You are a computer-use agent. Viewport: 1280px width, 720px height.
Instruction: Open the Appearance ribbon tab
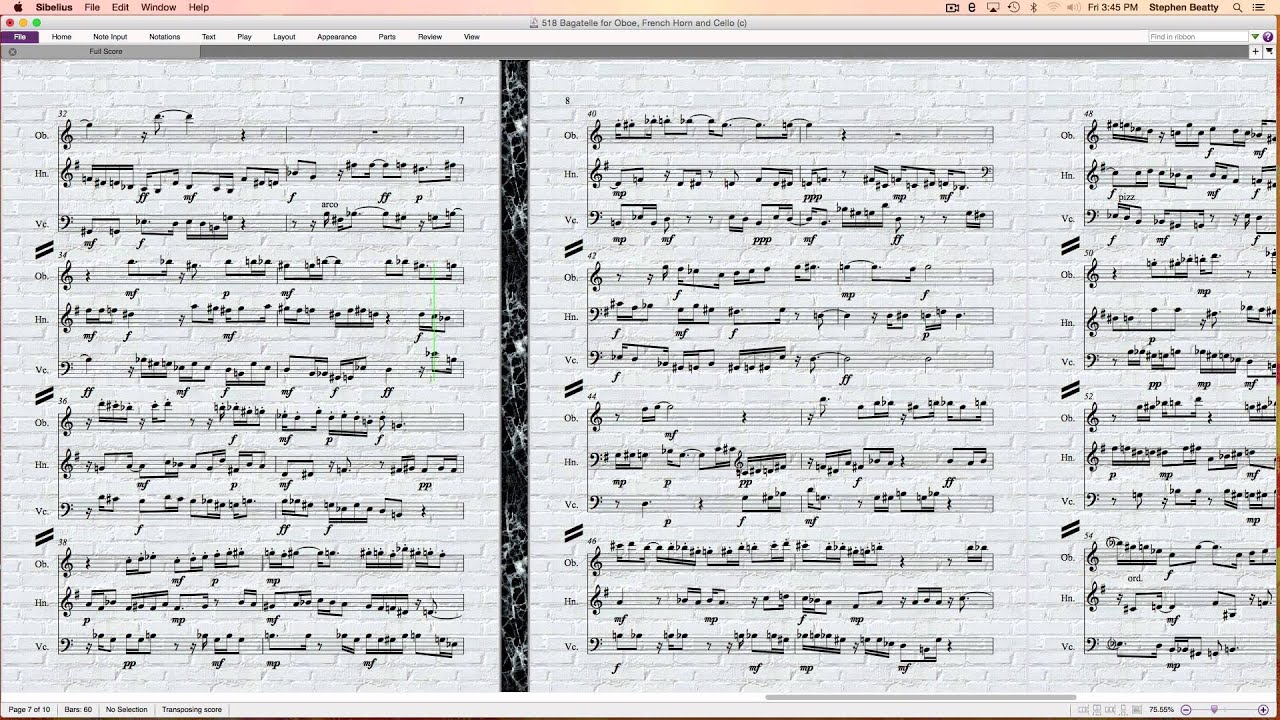pos(337,37)
